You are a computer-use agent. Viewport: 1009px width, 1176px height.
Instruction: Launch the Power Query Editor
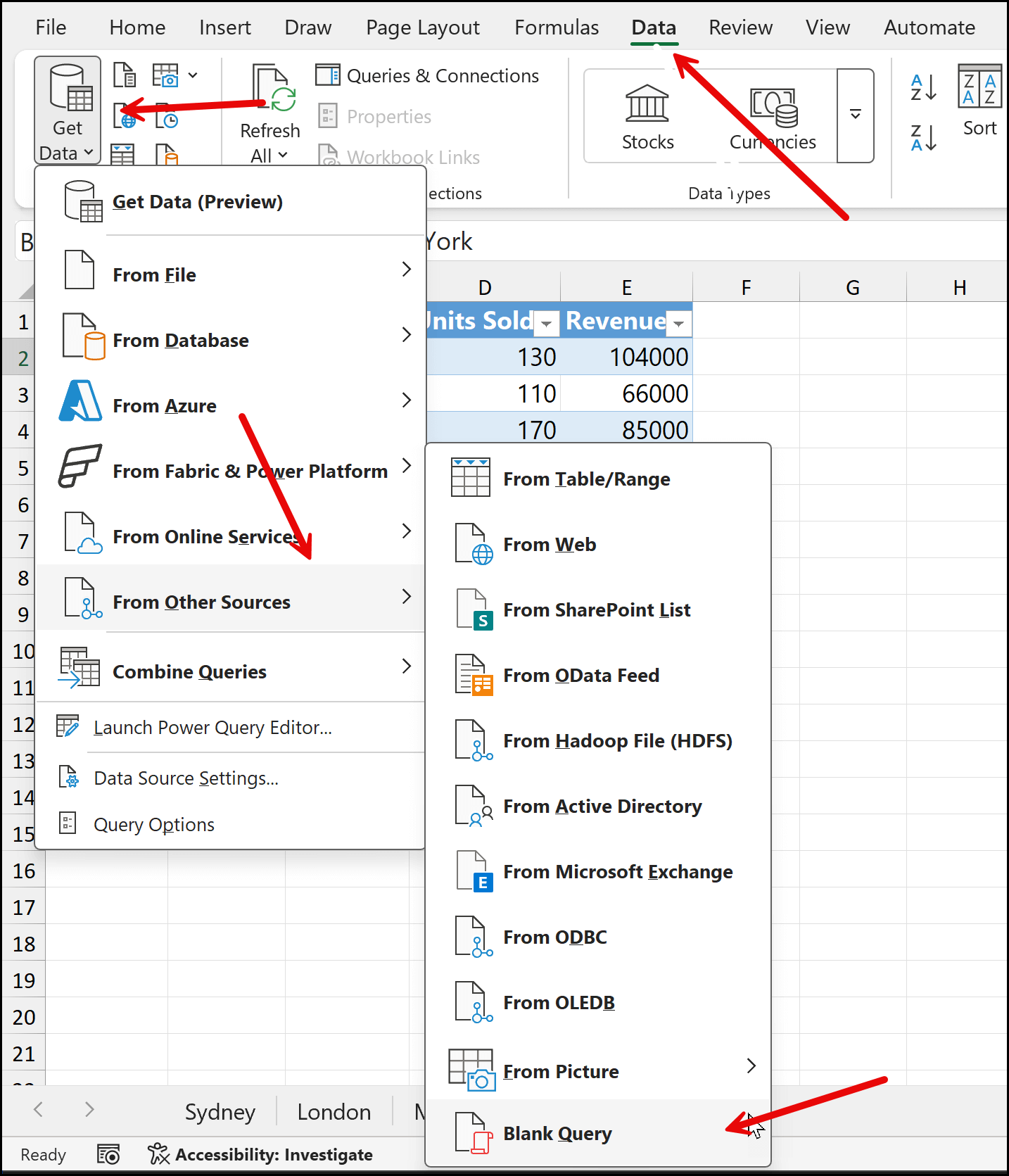point(212,728)
